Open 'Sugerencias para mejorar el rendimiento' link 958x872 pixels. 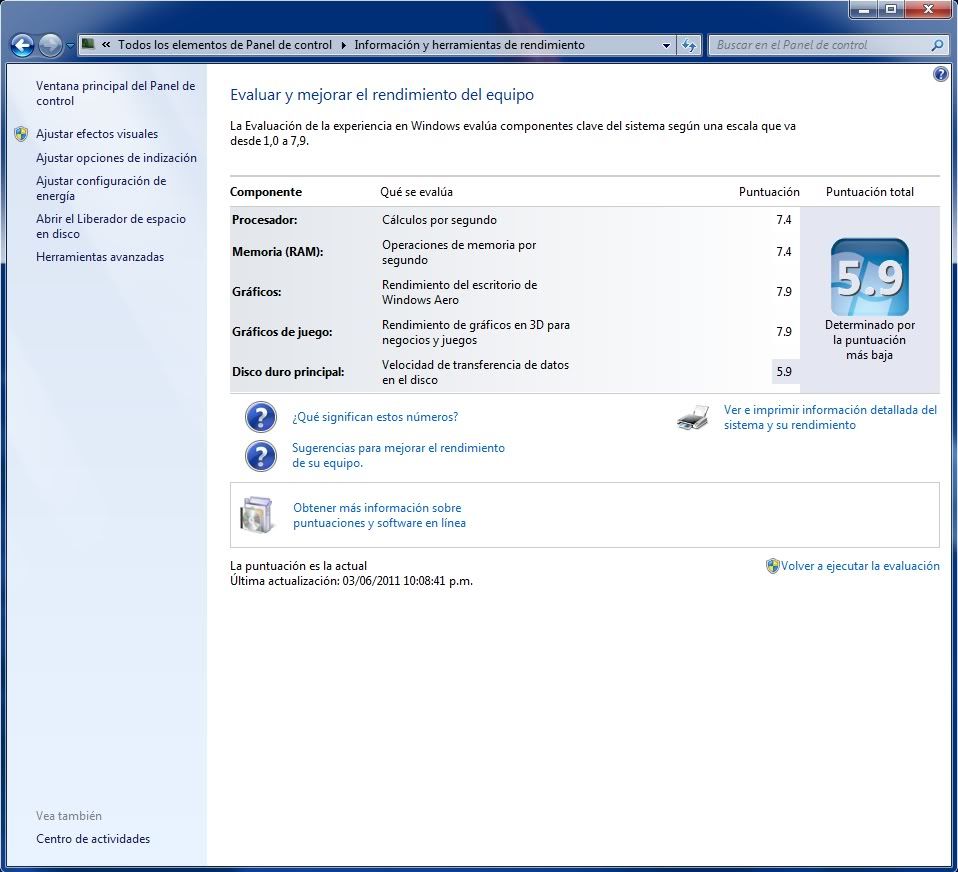coord(398,455)
